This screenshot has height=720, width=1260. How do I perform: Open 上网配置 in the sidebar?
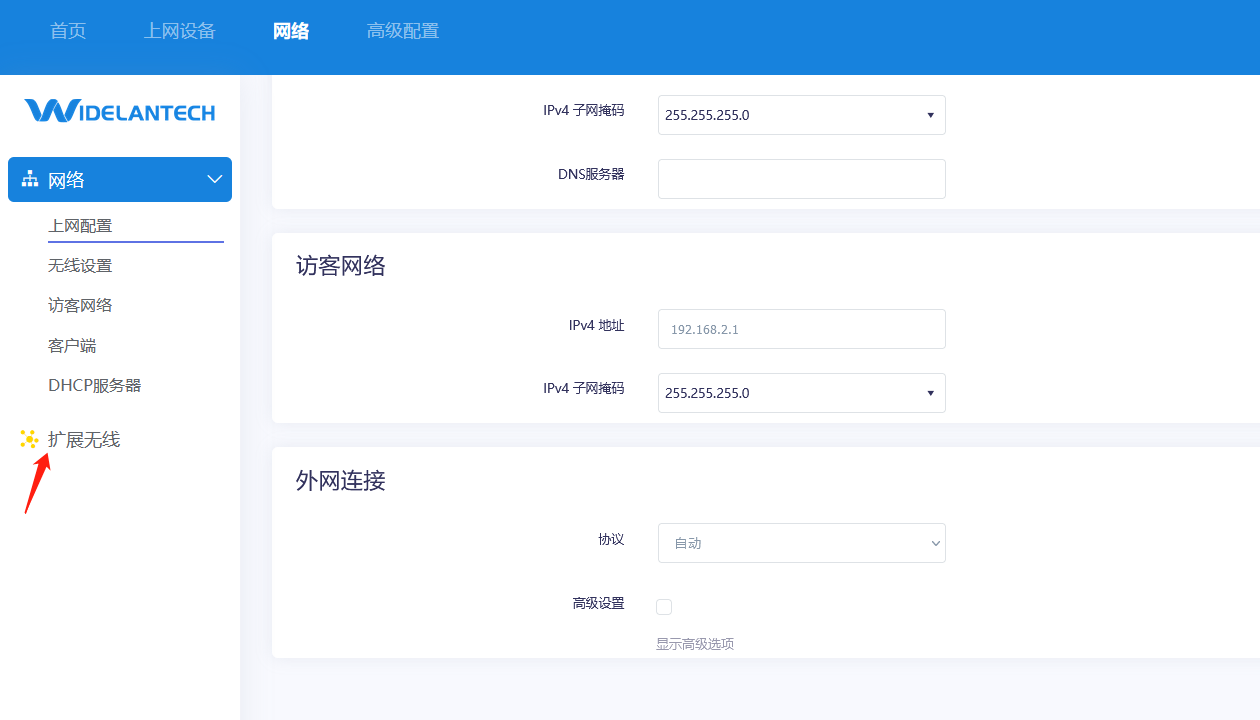point(80,226)
